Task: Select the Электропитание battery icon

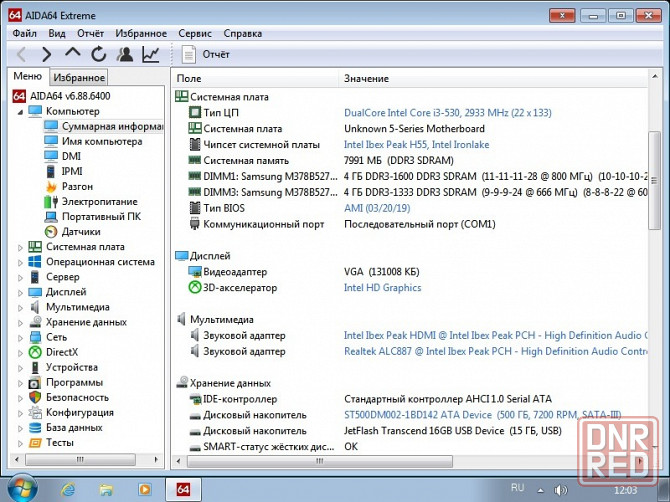Action: point(51,202)
